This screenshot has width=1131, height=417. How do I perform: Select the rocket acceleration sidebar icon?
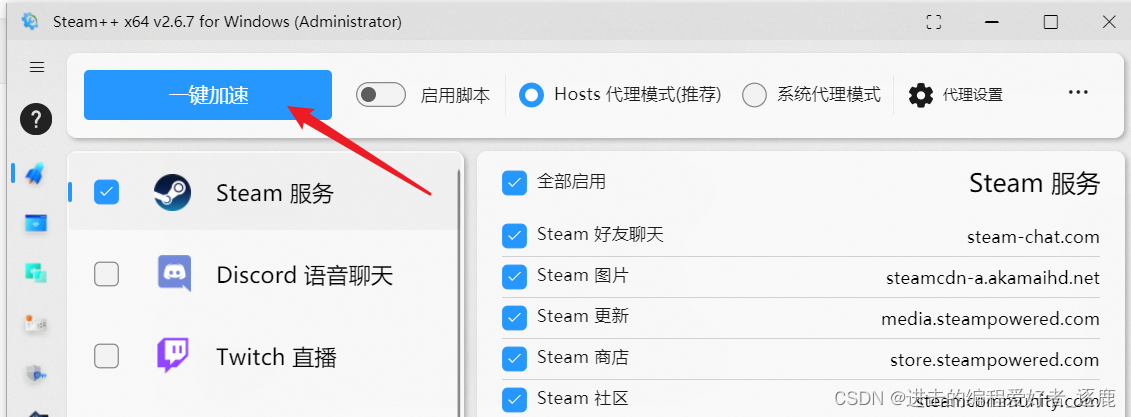tap(35, 173)
